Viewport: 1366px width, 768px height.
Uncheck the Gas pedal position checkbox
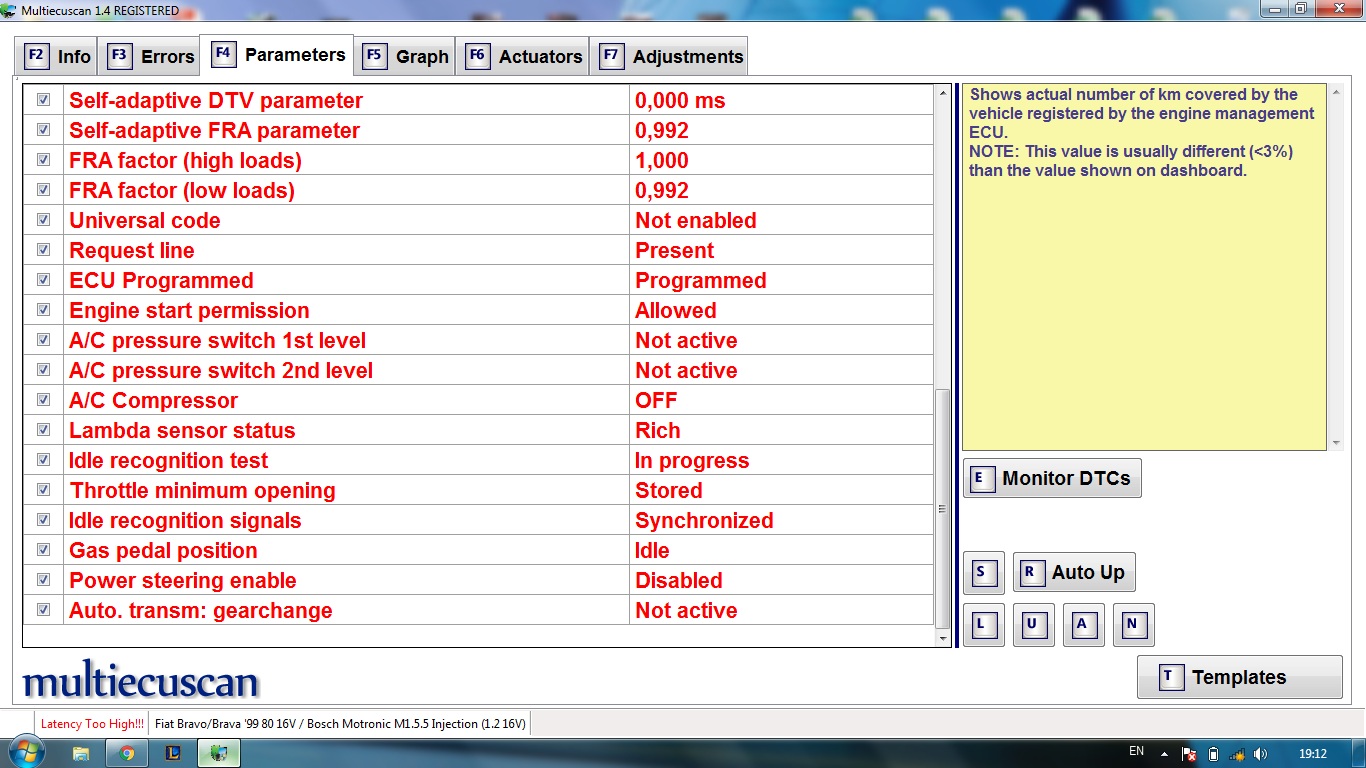point(43,550)
